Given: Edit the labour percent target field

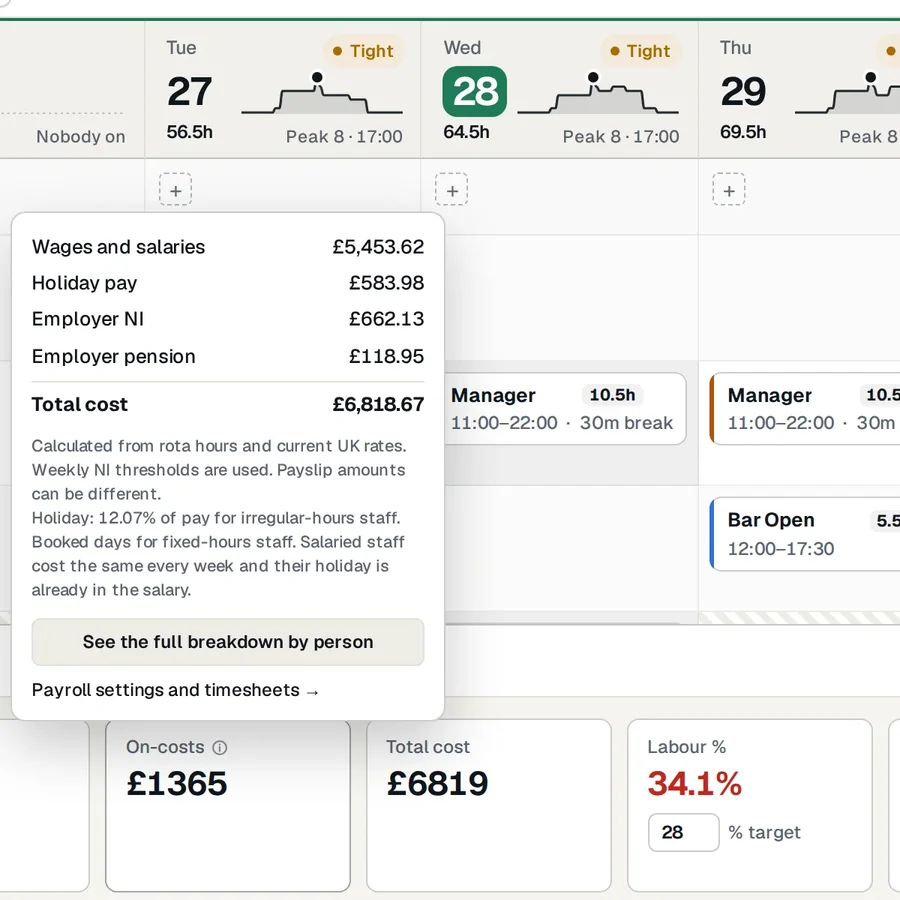Looking at the screenshot, I should [x=684, y=832].
